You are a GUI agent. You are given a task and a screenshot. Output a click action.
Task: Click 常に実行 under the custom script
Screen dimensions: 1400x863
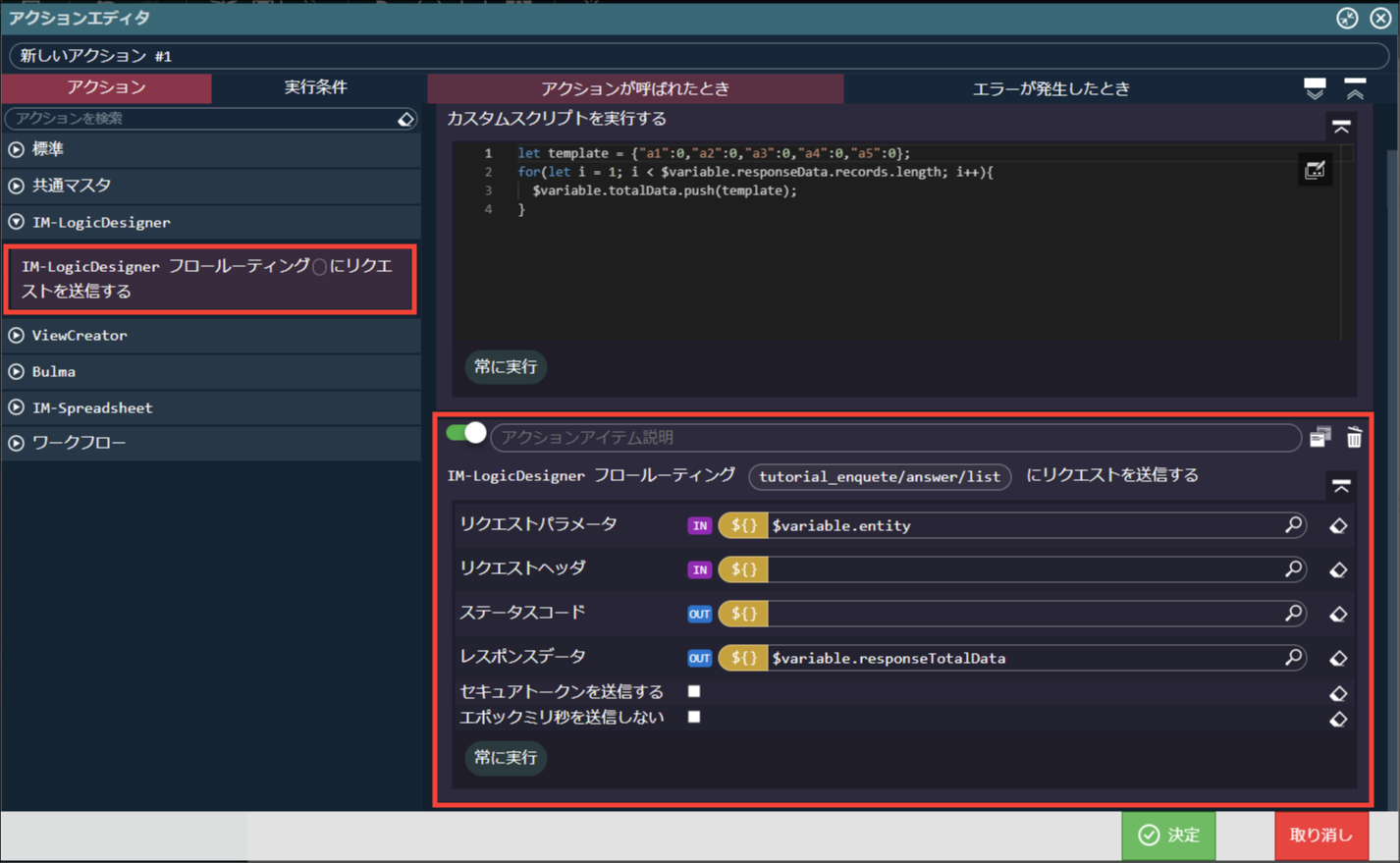tap(506, 366)
